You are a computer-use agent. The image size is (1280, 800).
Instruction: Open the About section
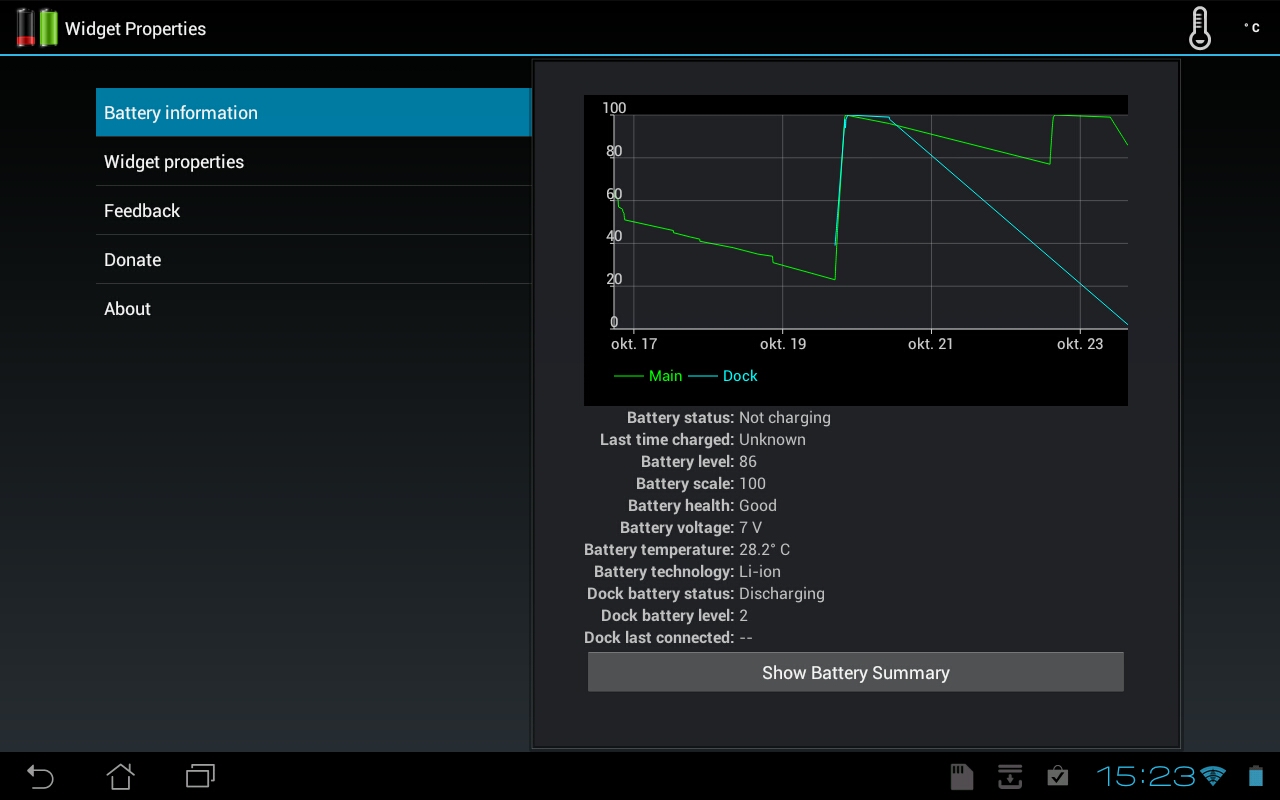coord(313,308)
